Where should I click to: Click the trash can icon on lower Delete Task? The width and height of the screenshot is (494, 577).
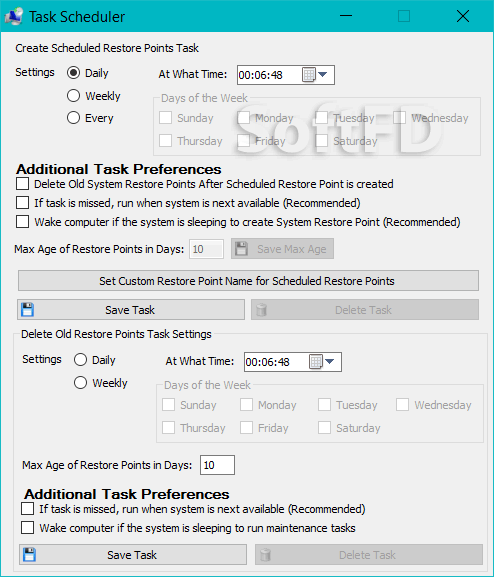[x=265, y=555]
